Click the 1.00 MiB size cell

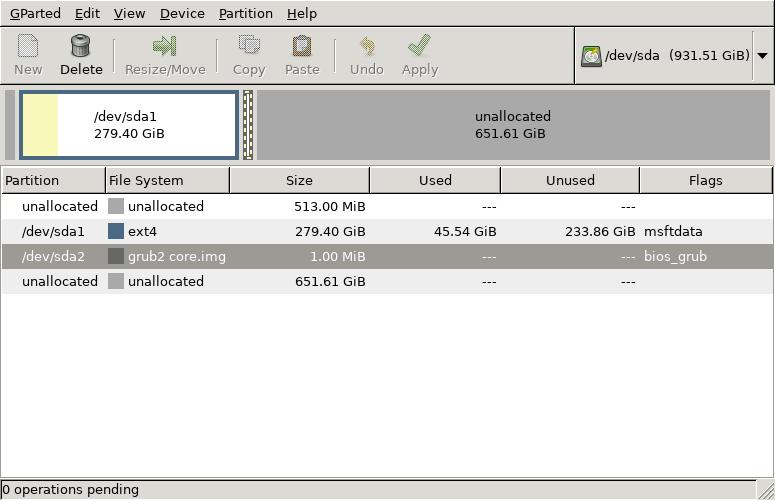pos(338,256)
